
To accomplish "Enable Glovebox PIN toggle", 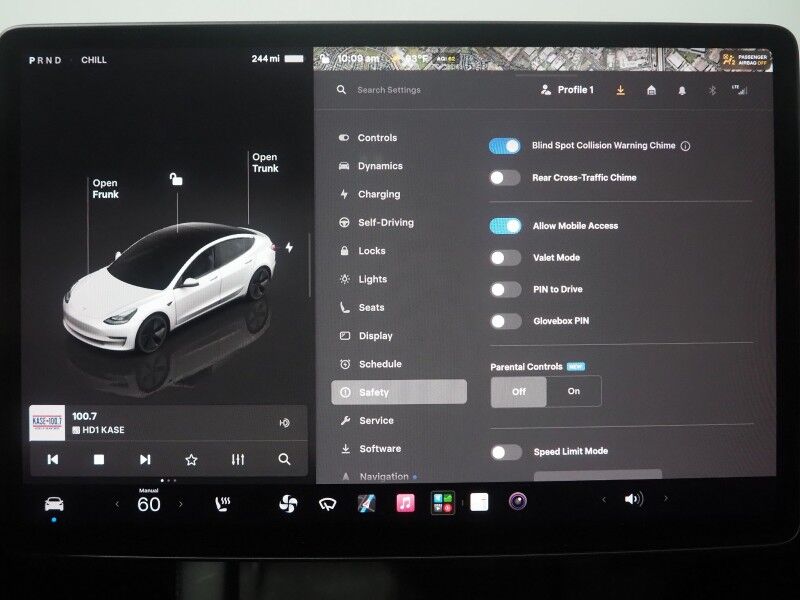I will 506,321.
